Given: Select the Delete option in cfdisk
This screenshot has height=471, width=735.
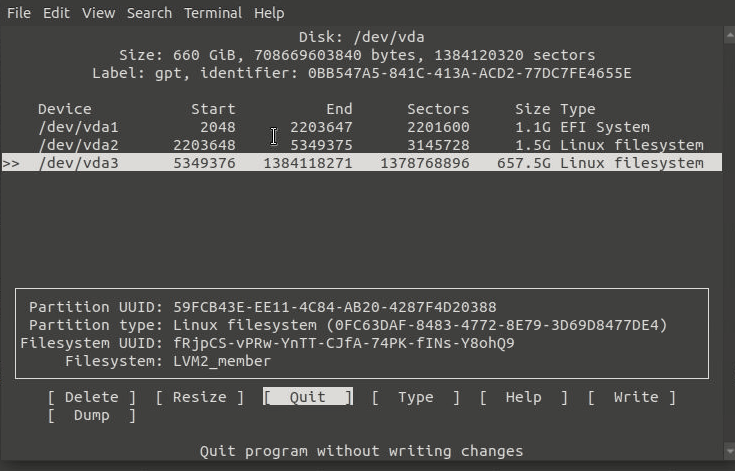Looking at the screenshot, I should tap(91, 397).
